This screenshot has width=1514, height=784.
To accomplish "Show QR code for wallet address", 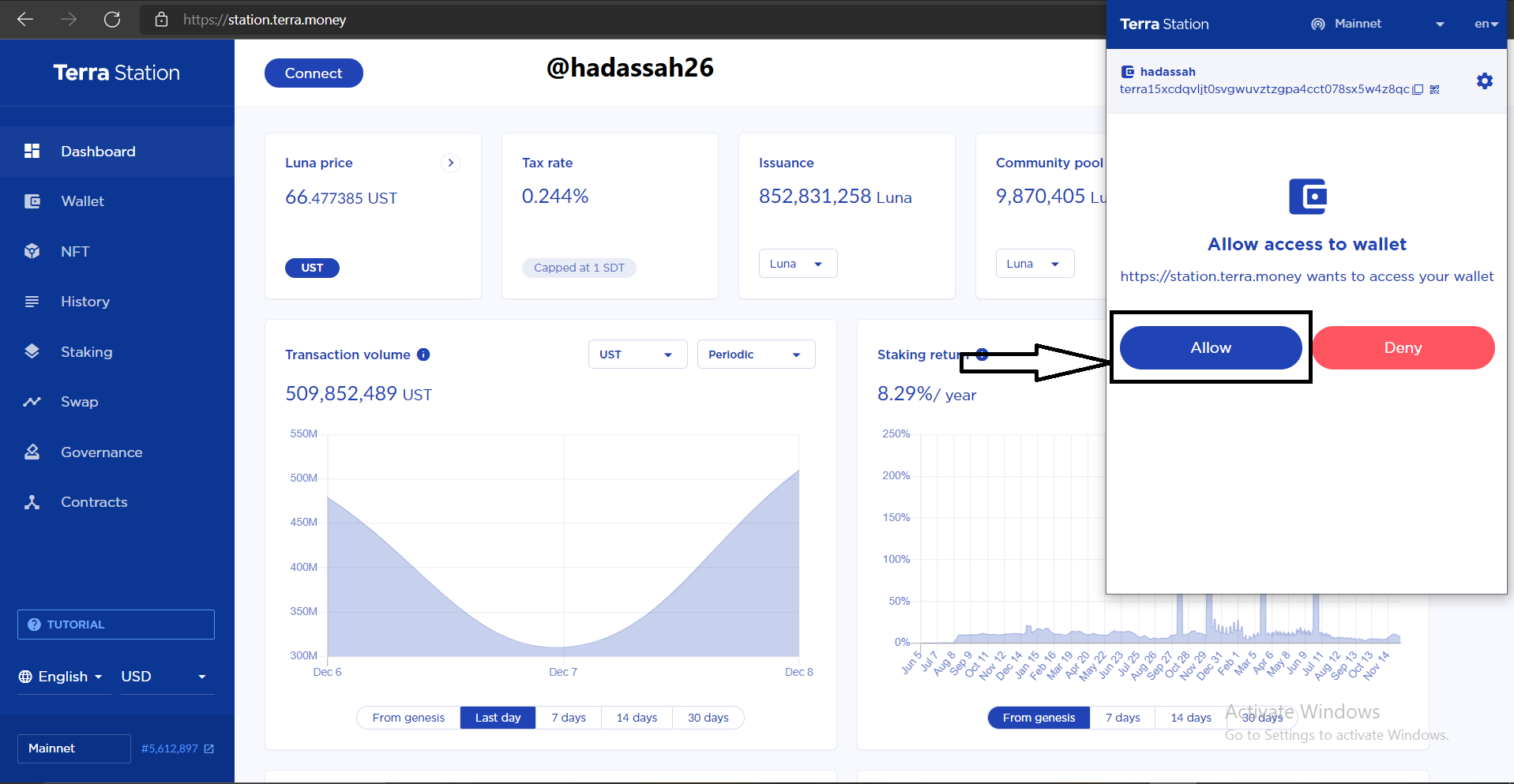I will 1434,89.
